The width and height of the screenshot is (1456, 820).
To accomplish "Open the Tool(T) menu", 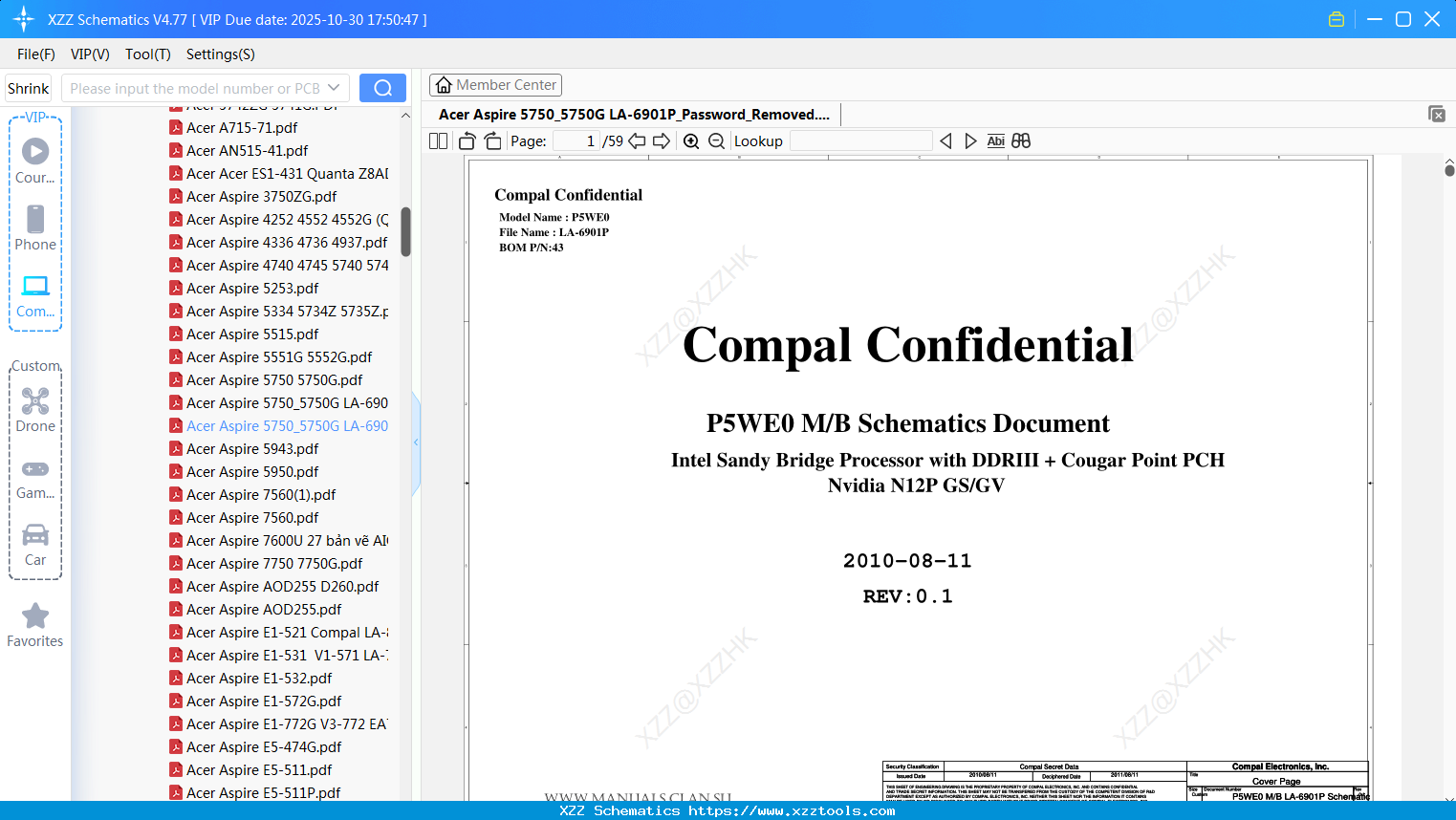I will point(148,54).
